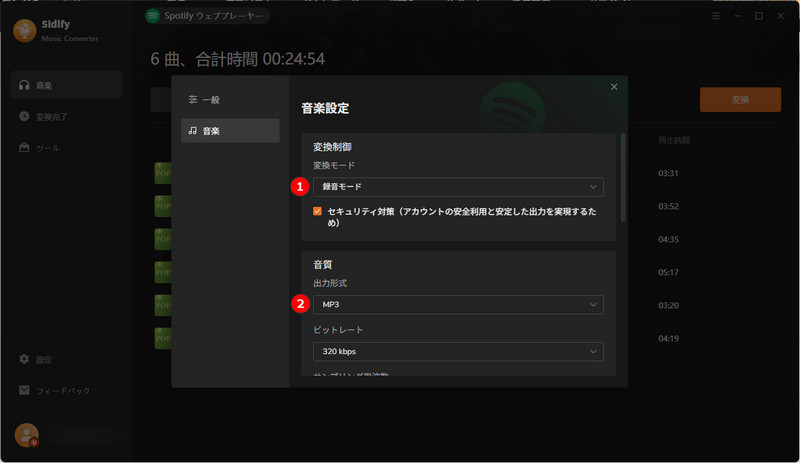
Task: Click the envelope icon beside フィードバック
Action: (x=24, y=390)
